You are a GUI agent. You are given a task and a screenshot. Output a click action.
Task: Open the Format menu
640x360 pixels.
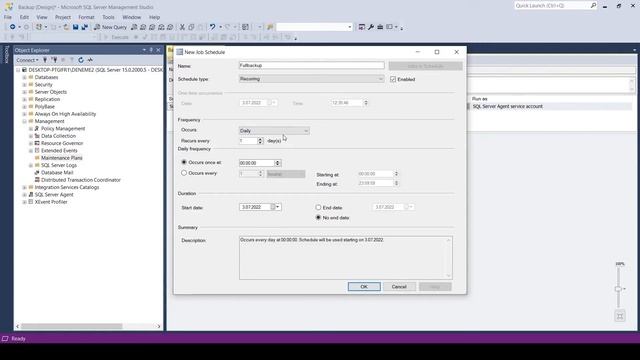coord(86,17)
